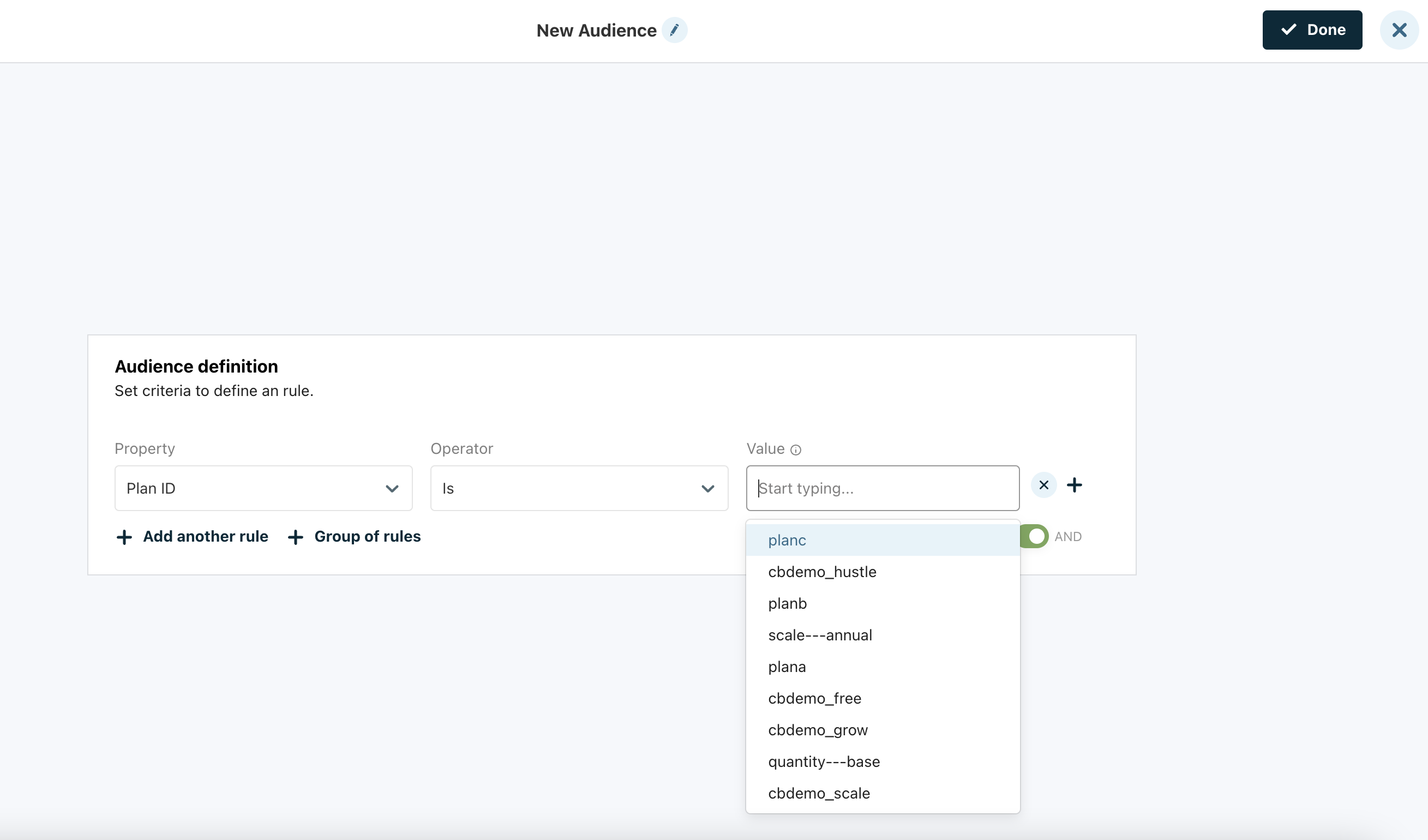This screenshot has width=1428, height=840.
Task: Select scale---annual option
Action: pos(819,635)
